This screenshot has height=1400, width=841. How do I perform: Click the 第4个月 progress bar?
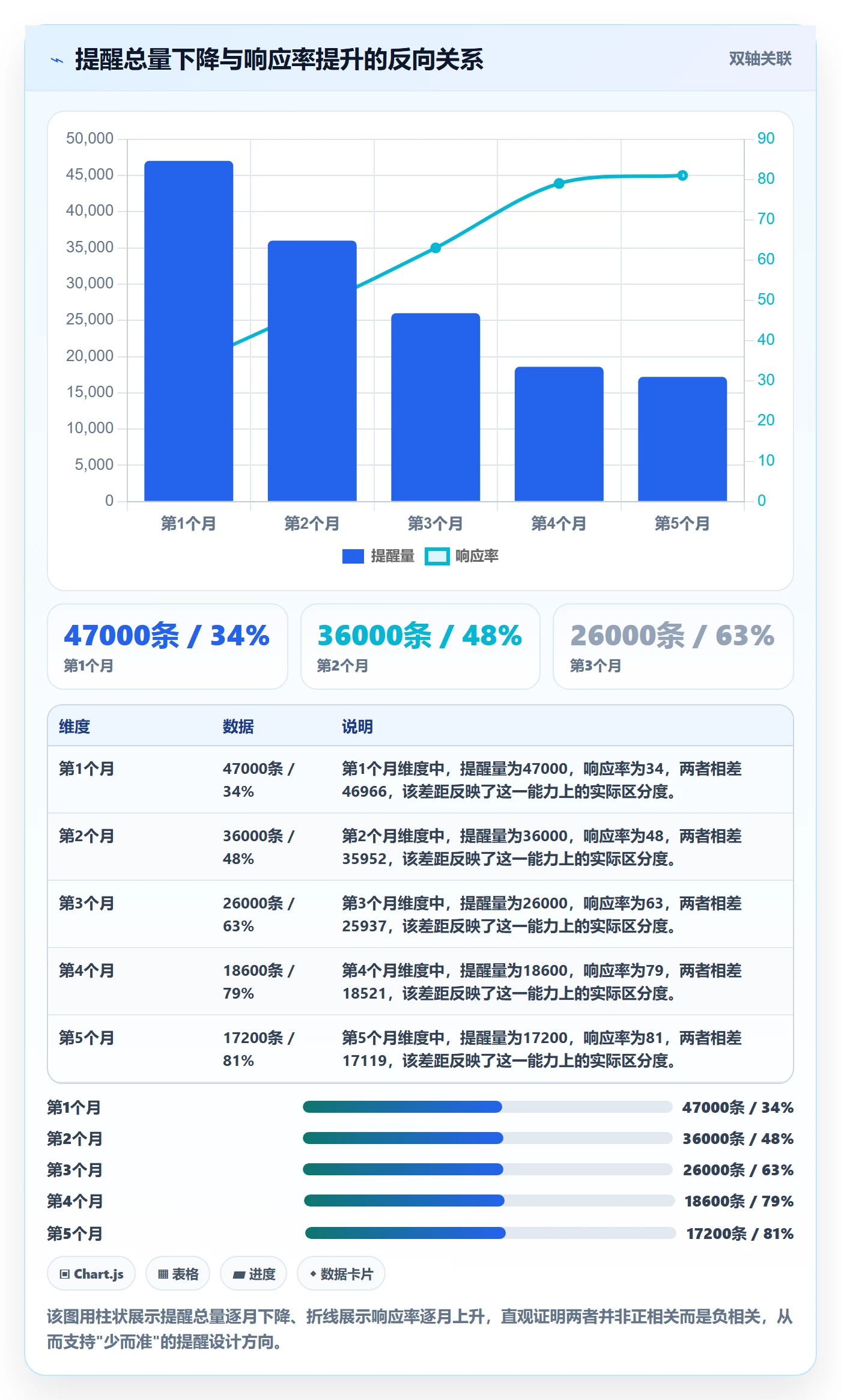pyautogui.click(x=489, y=1201)
